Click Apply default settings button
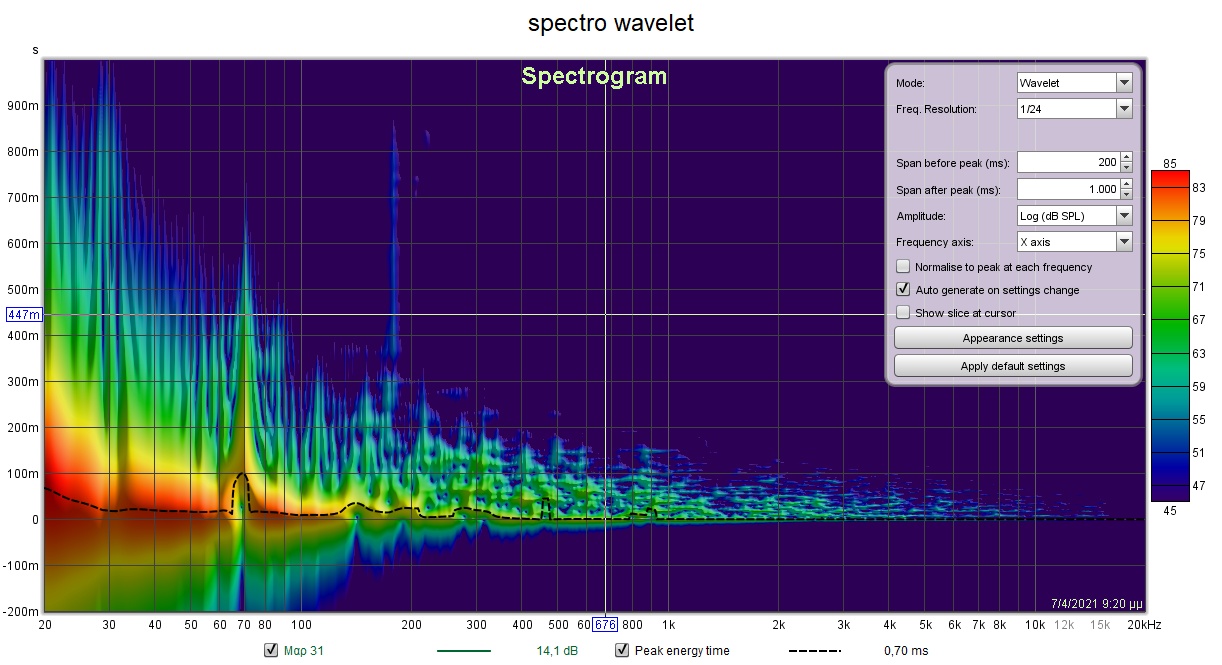The height and width of the screenshot is (665, 1222). click(x=1012, y=366)
